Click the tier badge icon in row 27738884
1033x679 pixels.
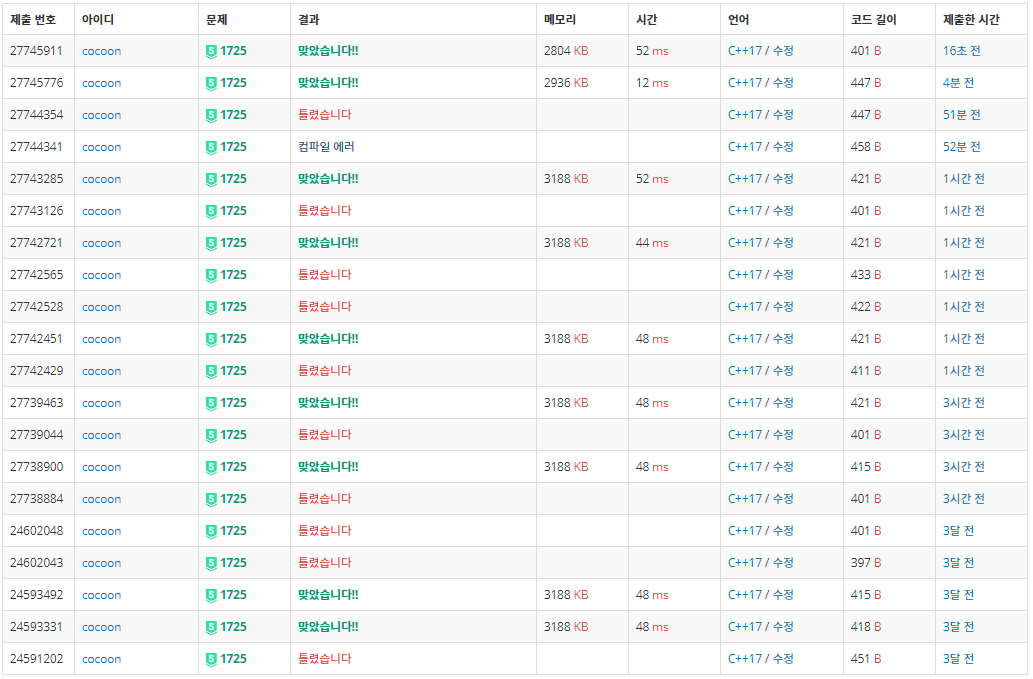[211, 499]
